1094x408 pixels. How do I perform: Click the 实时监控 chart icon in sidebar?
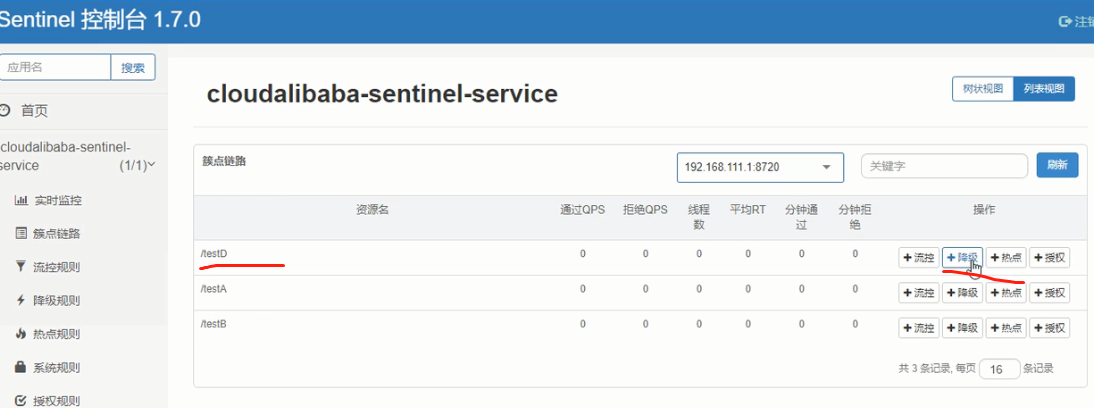click(21, 200)
